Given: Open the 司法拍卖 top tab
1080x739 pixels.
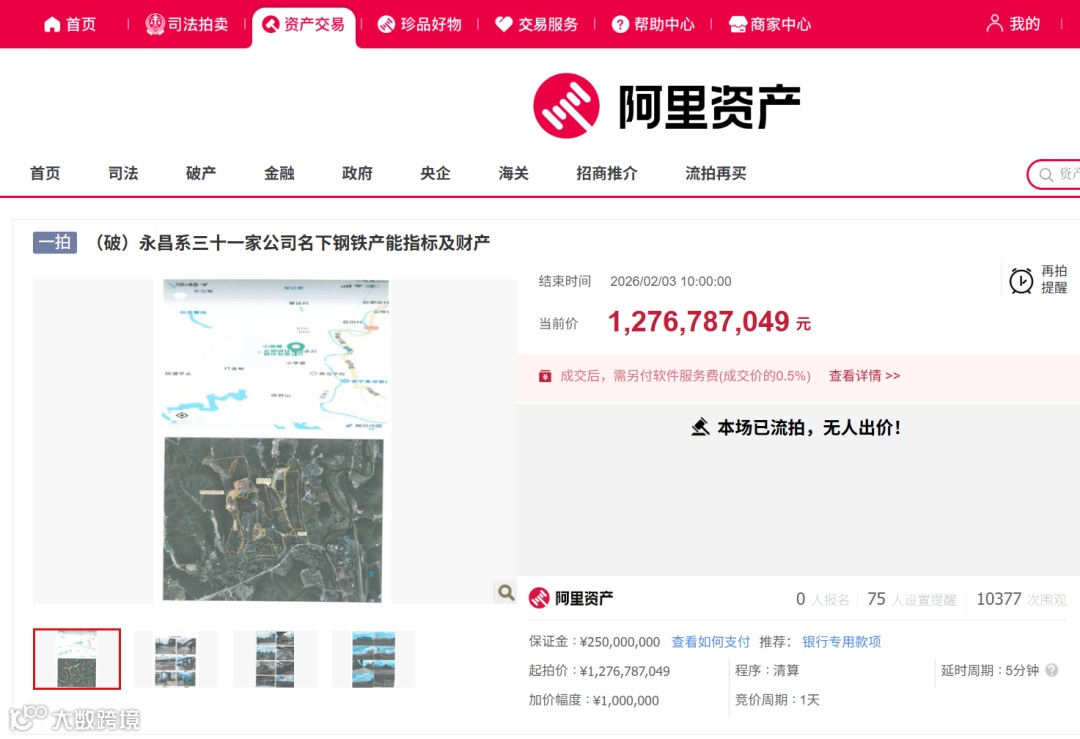Looking at the screenshot, I should (x=187, y=25).
